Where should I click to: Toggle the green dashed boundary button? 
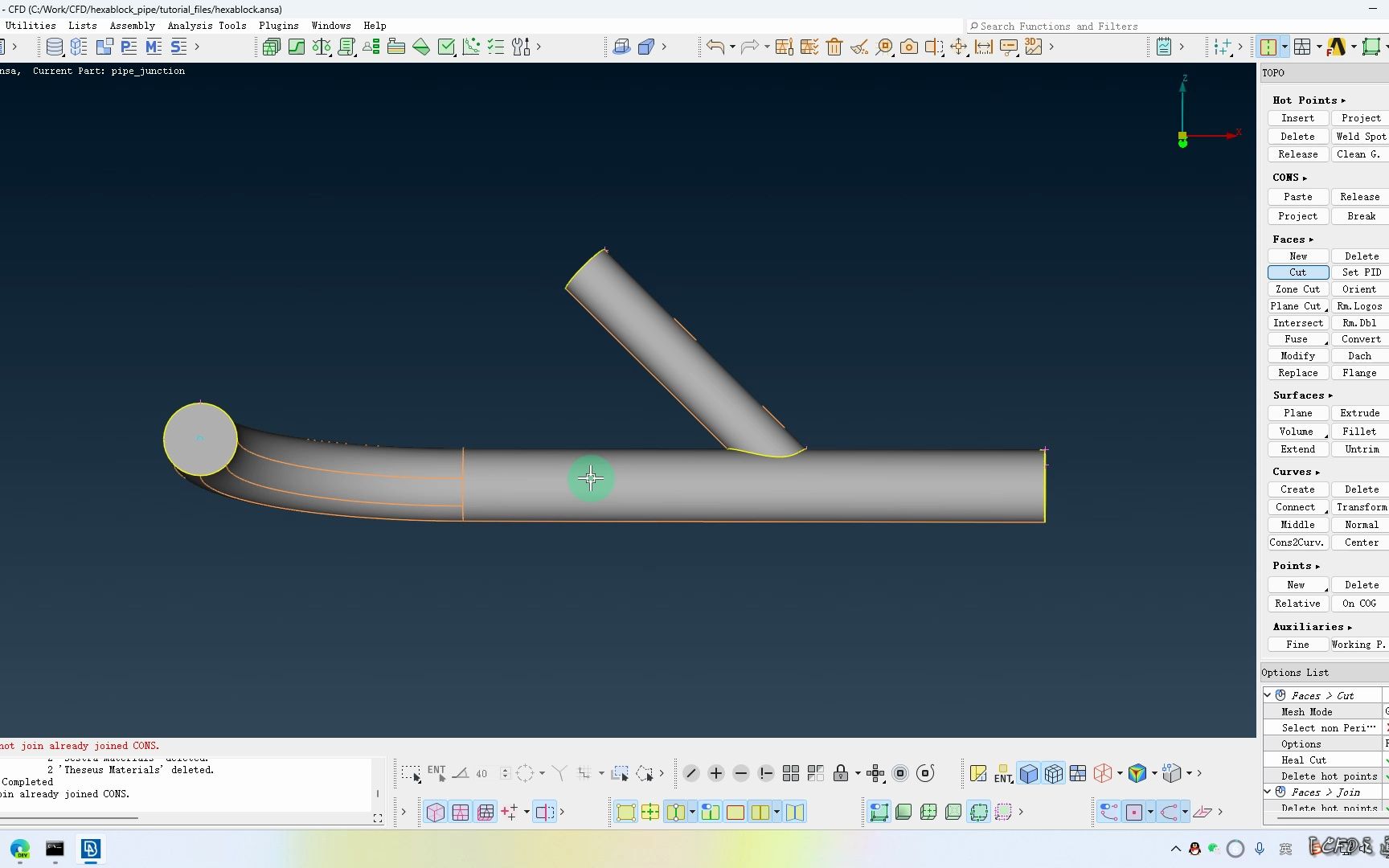[x=979, y=812]
